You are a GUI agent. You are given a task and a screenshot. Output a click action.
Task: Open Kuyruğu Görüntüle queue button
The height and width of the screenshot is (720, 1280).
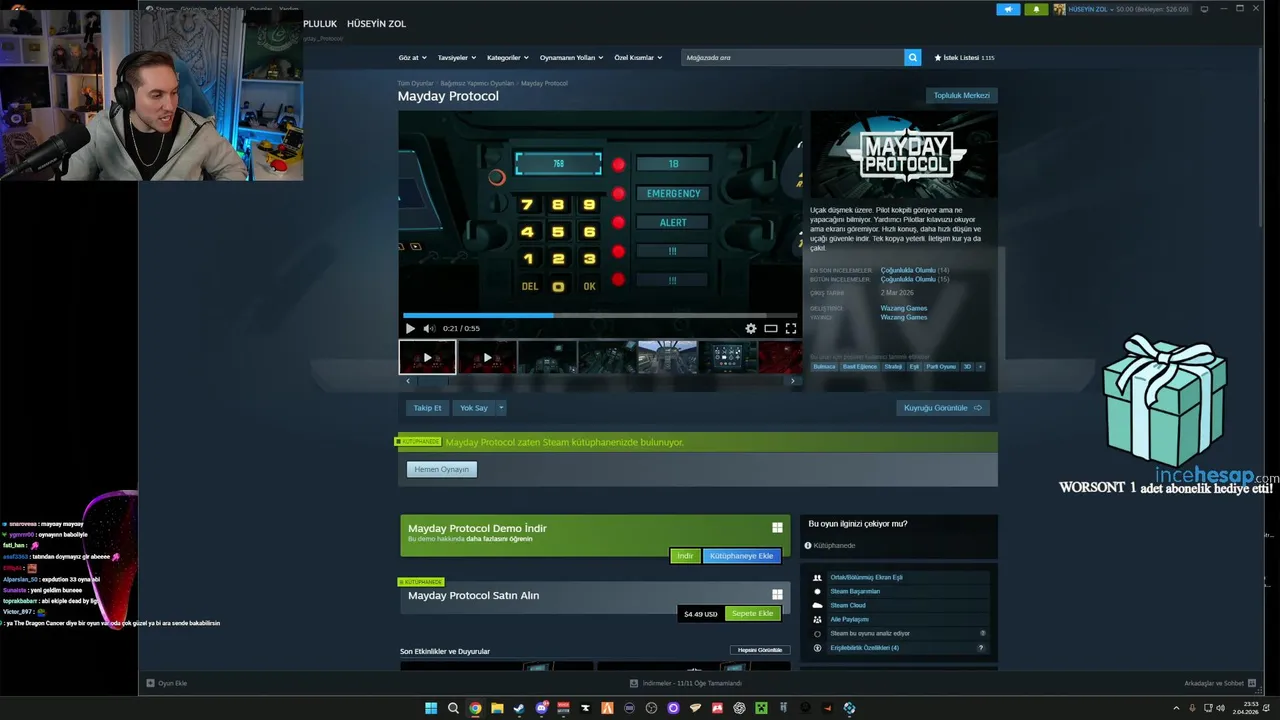[x=943, y=408]
